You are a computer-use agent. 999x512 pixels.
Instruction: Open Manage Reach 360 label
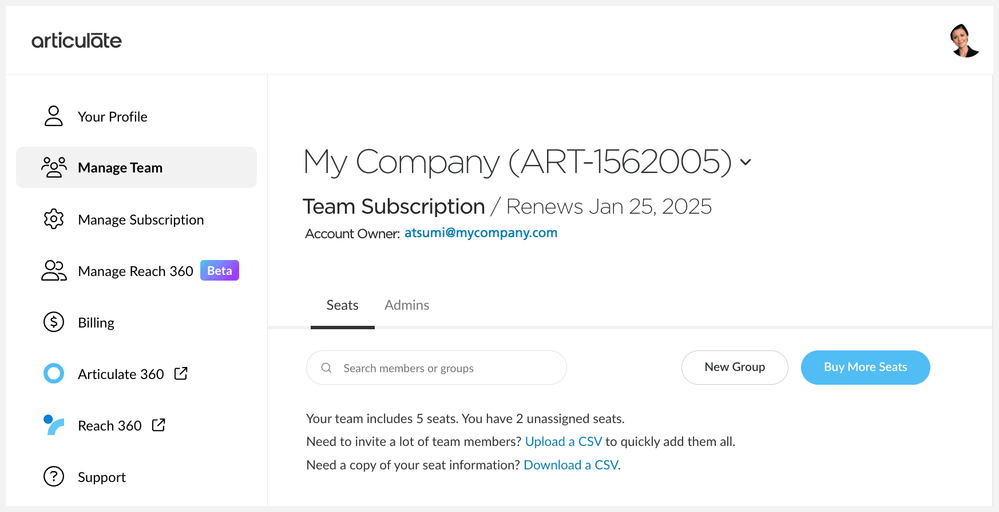coord(135,271)
